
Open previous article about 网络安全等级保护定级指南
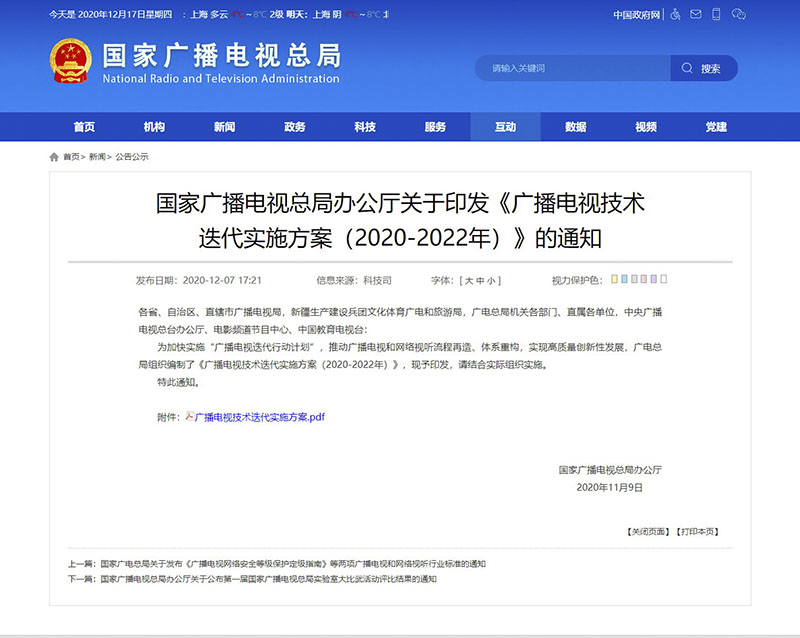click(293, 563)
